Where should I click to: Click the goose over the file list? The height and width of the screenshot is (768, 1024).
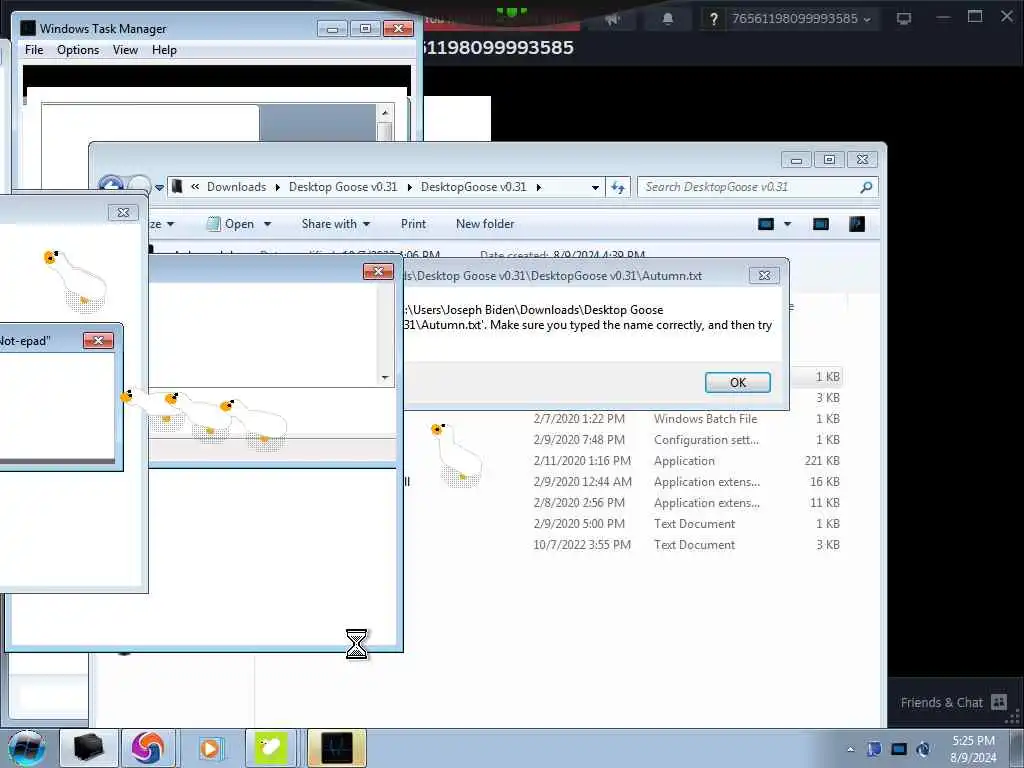457,455
